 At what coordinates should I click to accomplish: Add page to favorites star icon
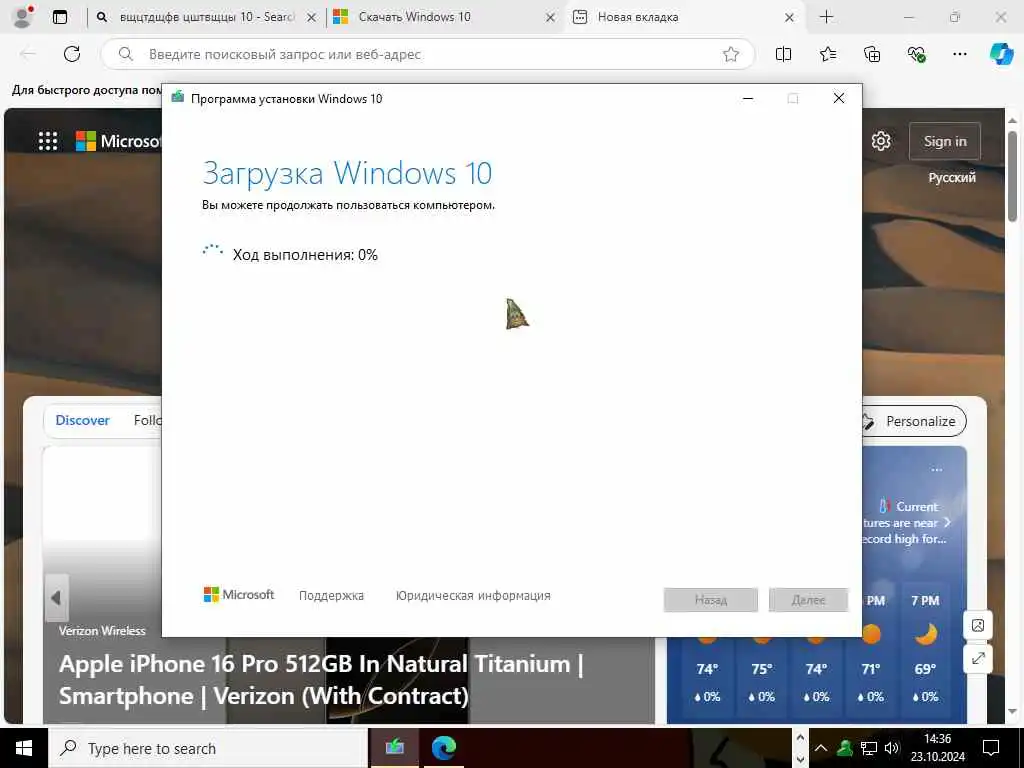coord(731,54)
